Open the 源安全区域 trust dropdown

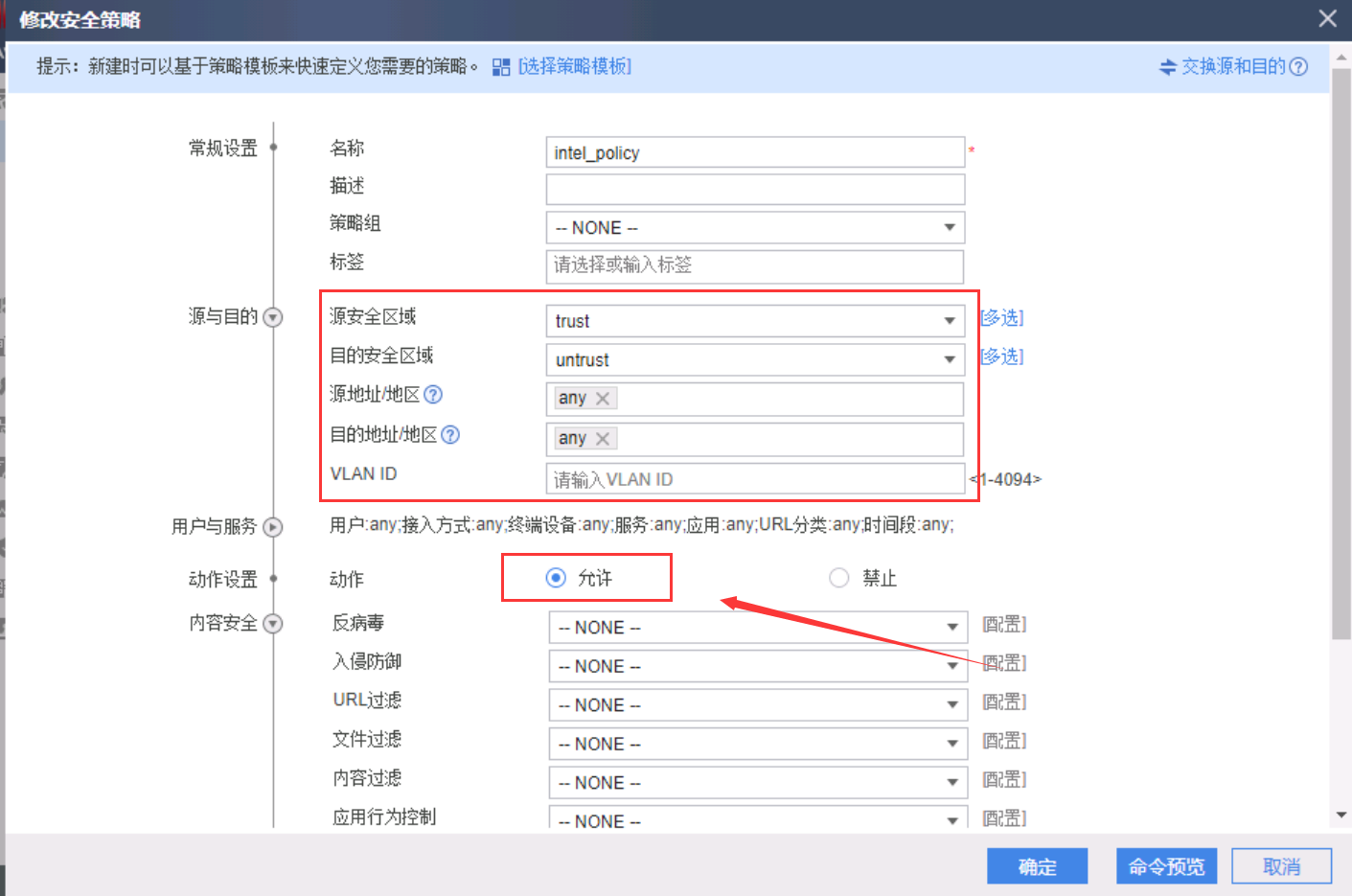click(755, 321)
